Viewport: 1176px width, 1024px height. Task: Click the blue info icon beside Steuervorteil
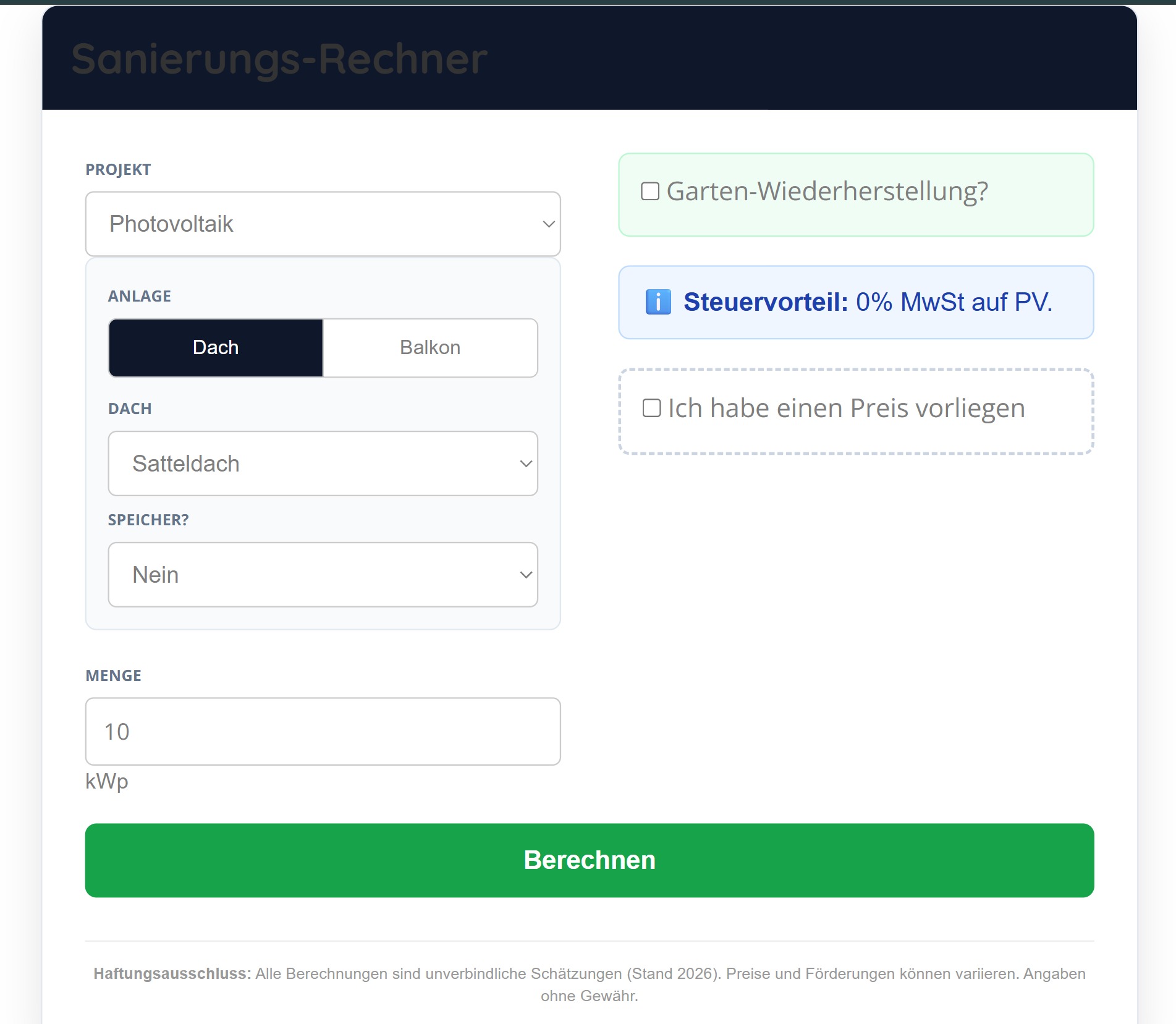pos(658,302)
